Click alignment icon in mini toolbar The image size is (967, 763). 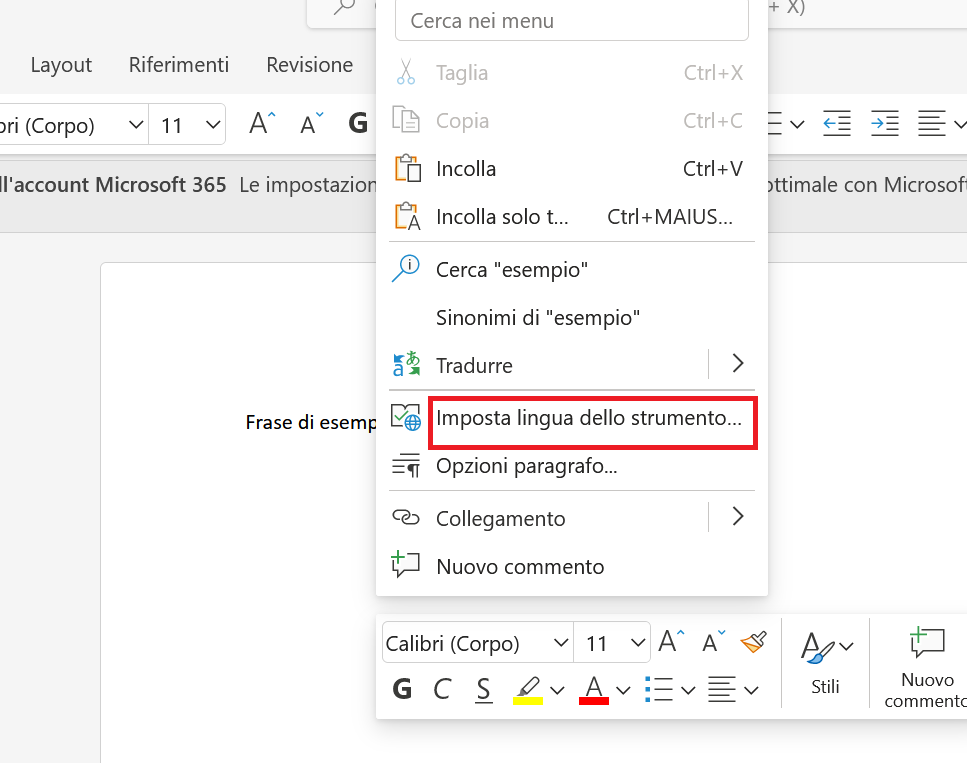point(722,689)
